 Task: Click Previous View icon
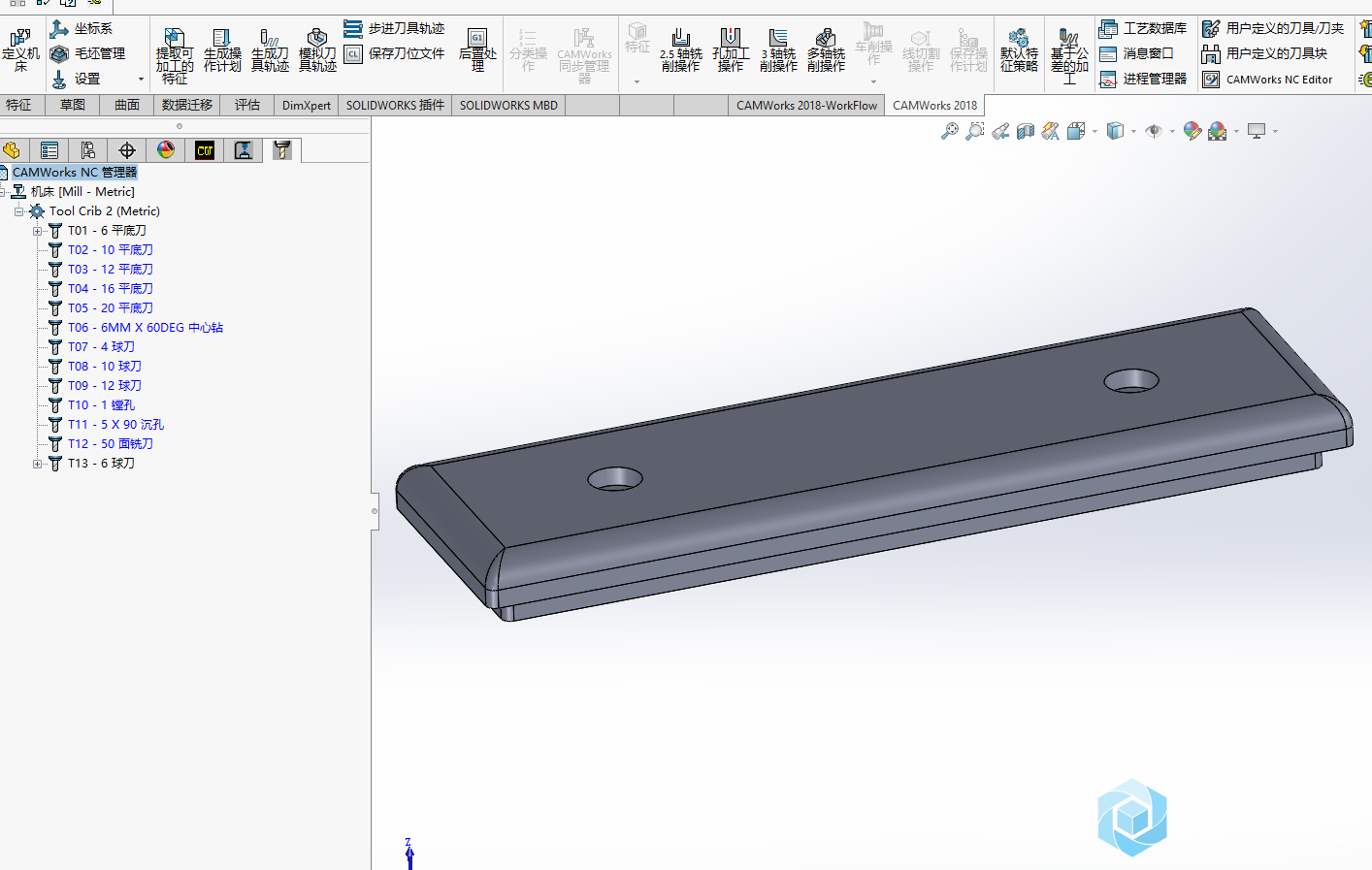click(x=1000, y=131)
